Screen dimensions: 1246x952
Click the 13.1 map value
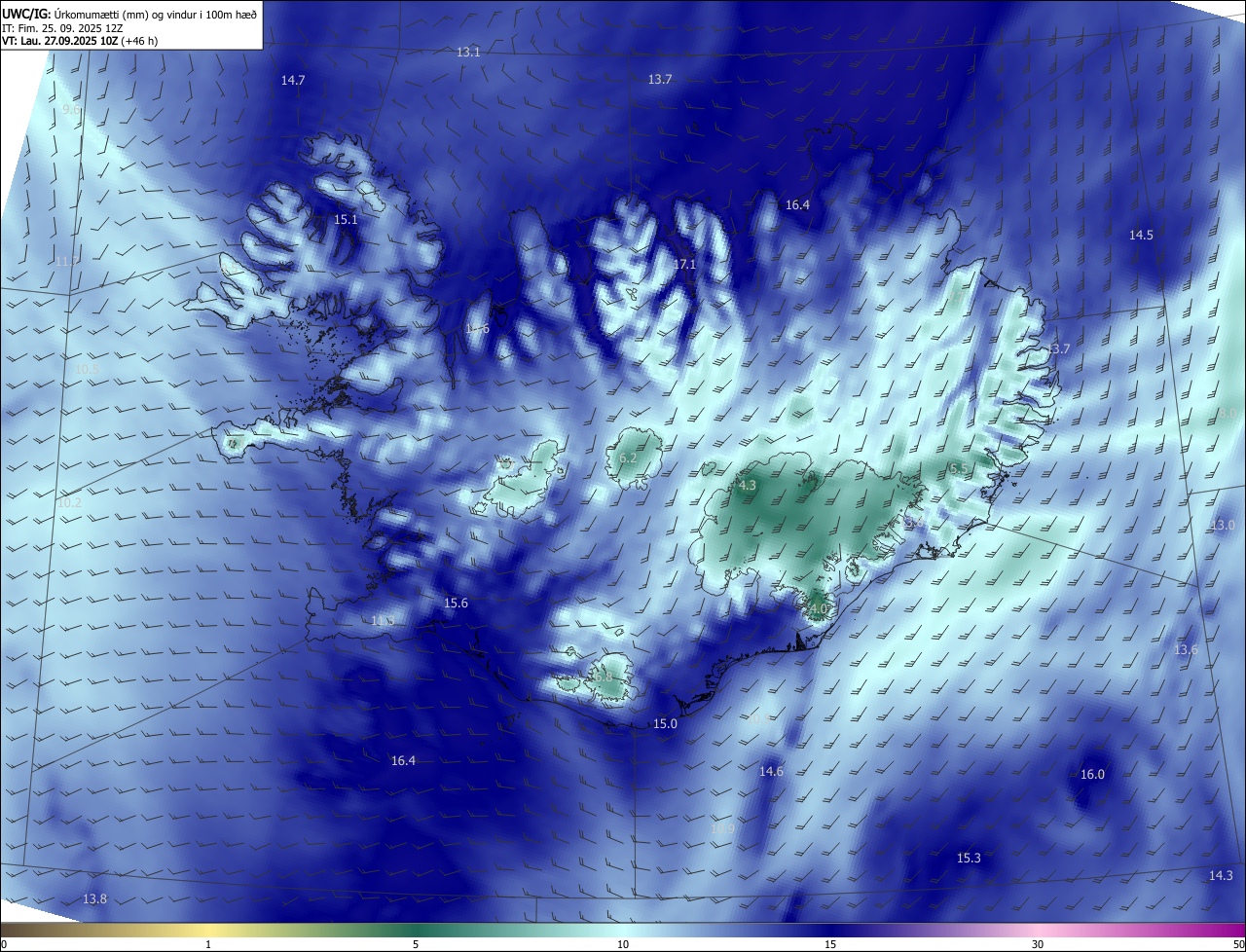coord(468,52)
